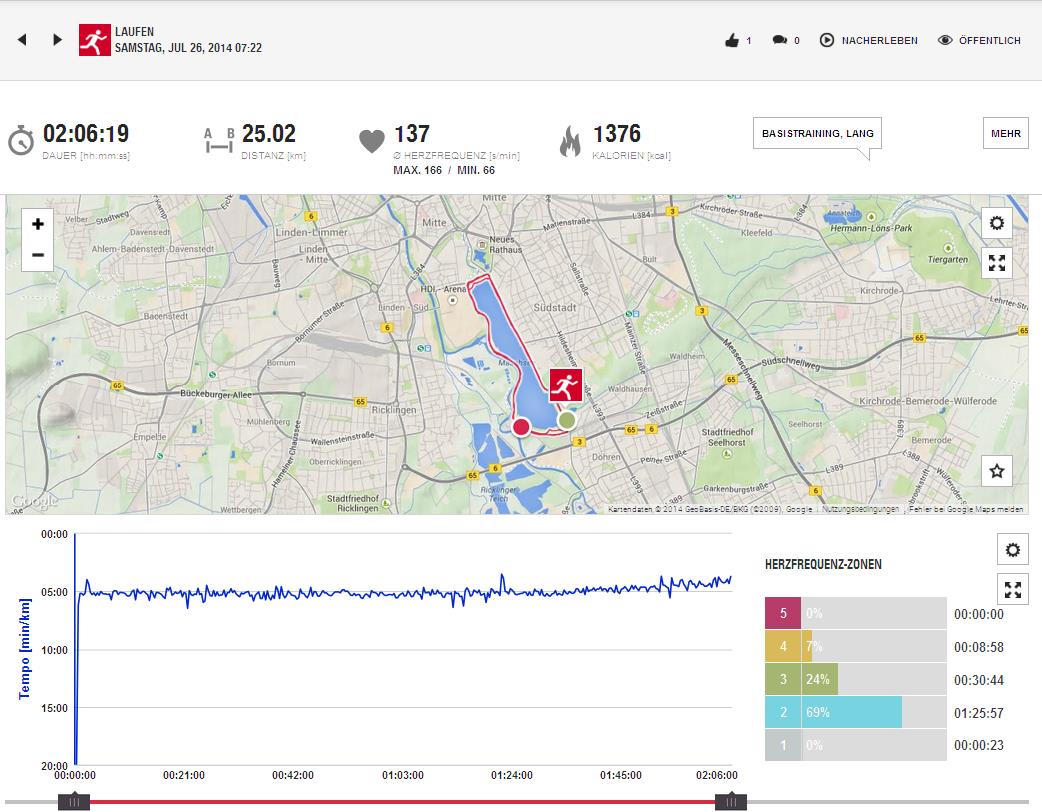Click the star favorite button on map
The height and width of the screenshot is (812, 1042).
[x=996, y=470]
